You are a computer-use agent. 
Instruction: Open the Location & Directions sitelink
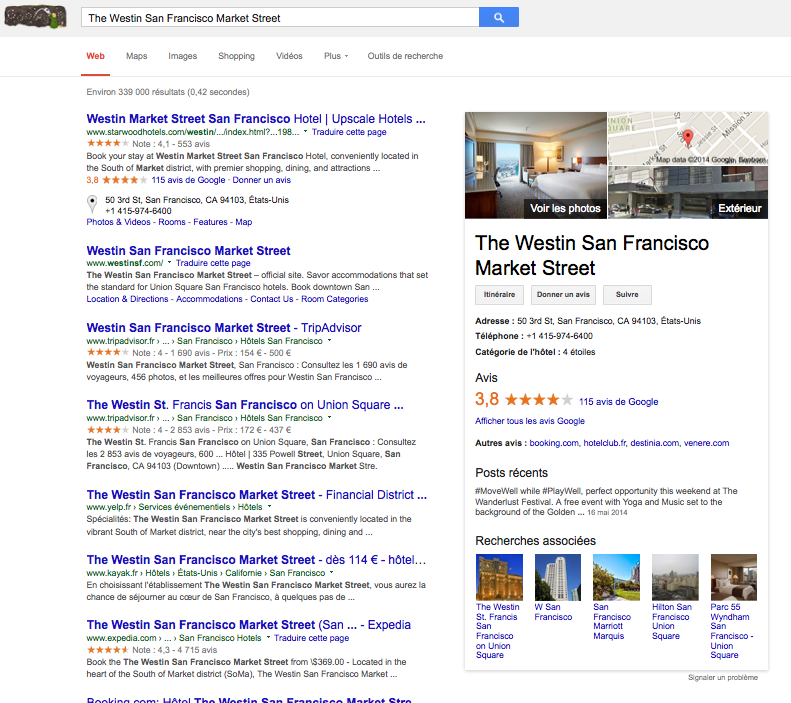point(127,299)
